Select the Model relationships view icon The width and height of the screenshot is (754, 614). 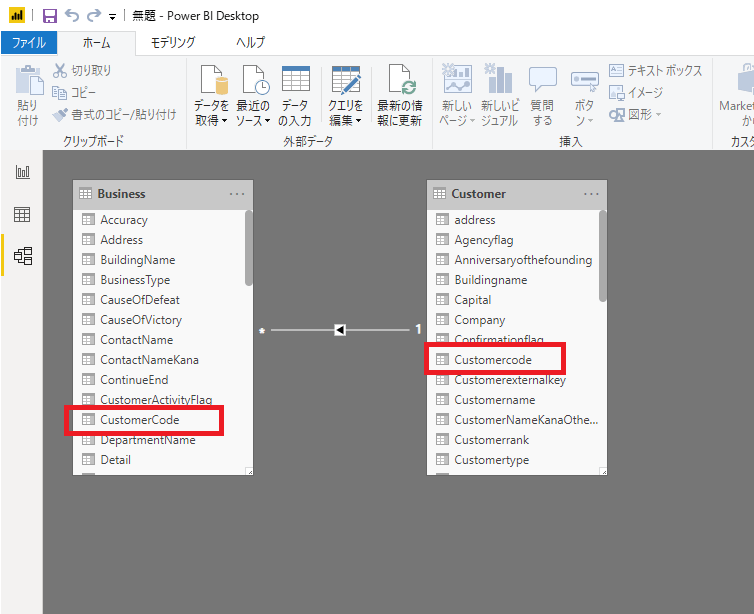(x=23, y=256)
